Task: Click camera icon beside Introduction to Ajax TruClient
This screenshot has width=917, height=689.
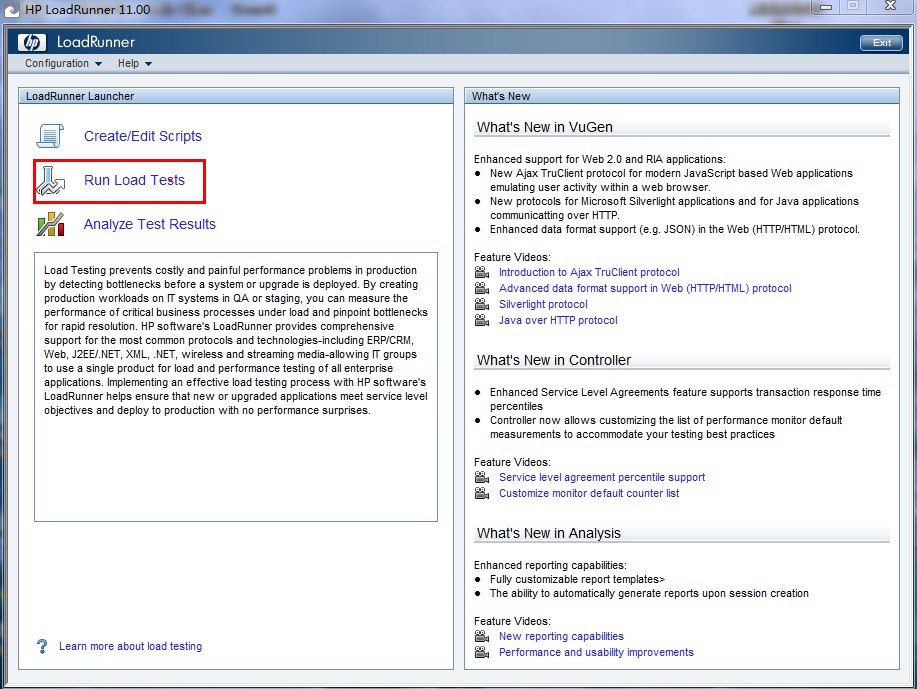Action: 482,272
